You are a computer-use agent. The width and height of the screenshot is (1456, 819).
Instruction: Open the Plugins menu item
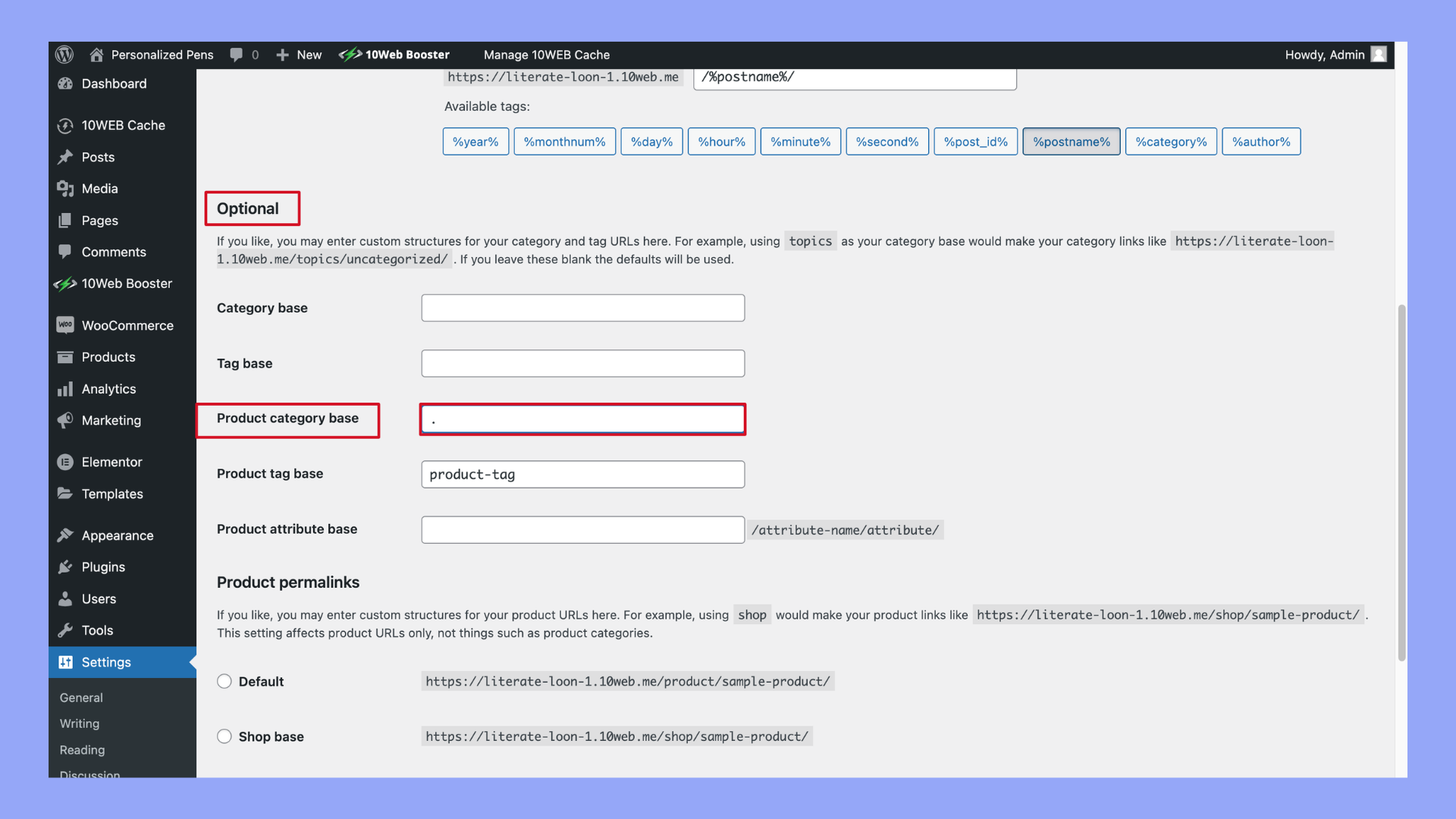[x=122, y=567]
